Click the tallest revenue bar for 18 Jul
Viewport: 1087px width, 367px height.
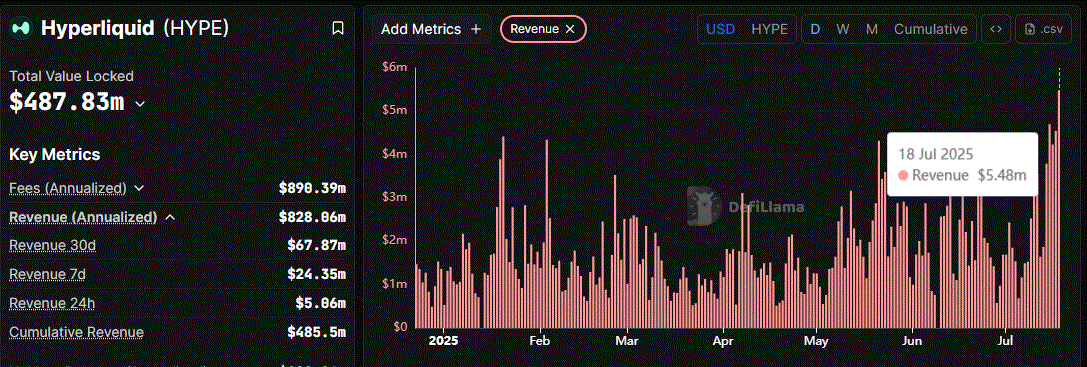click(x=1059, y=209)
